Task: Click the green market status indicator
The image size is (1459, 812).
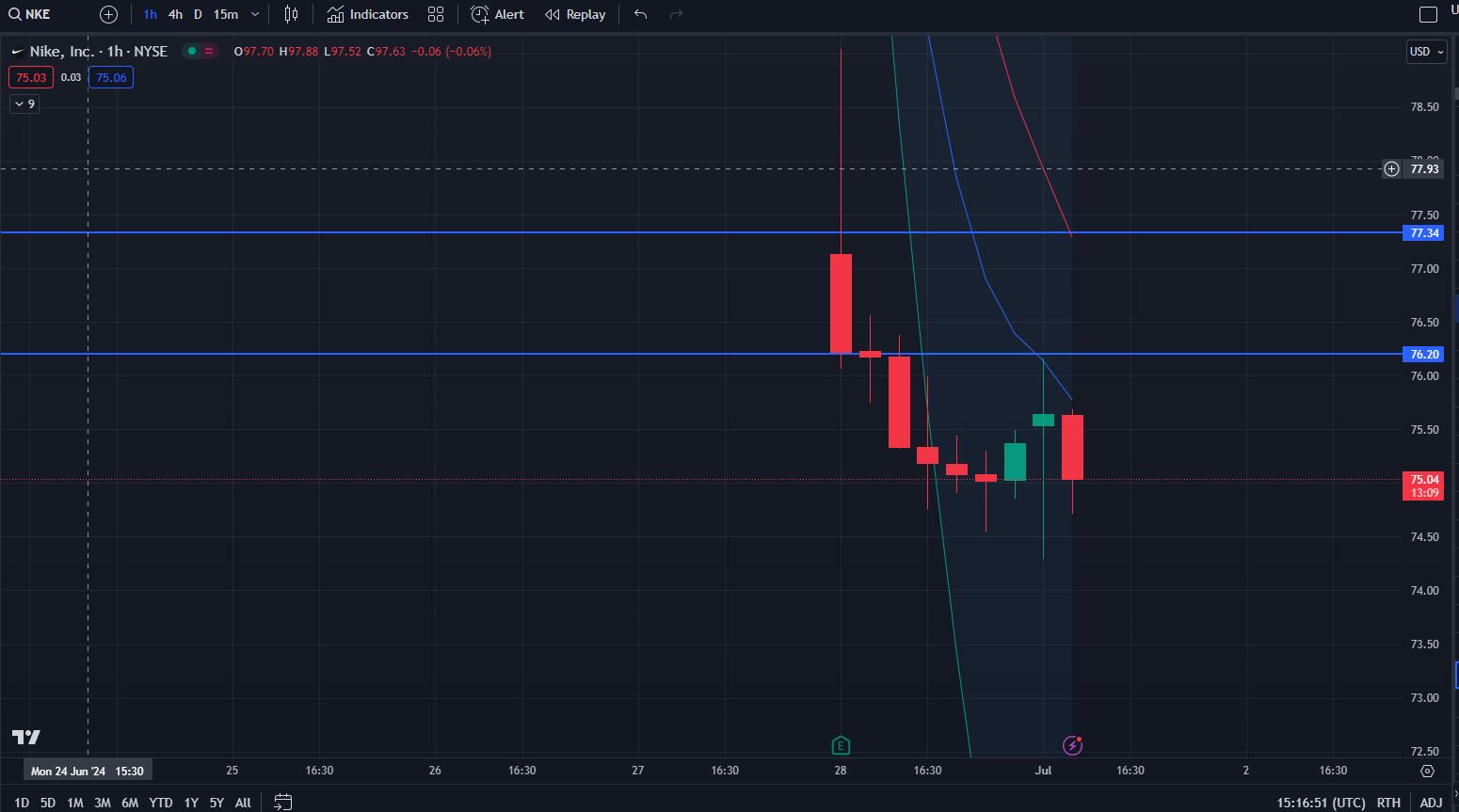Action: coord(192,51)
